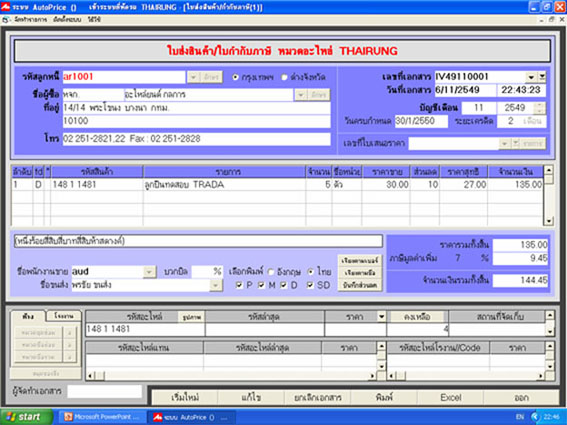Select the item row ลูกปืนทดสอบ TRADA

tap(277, 185)
